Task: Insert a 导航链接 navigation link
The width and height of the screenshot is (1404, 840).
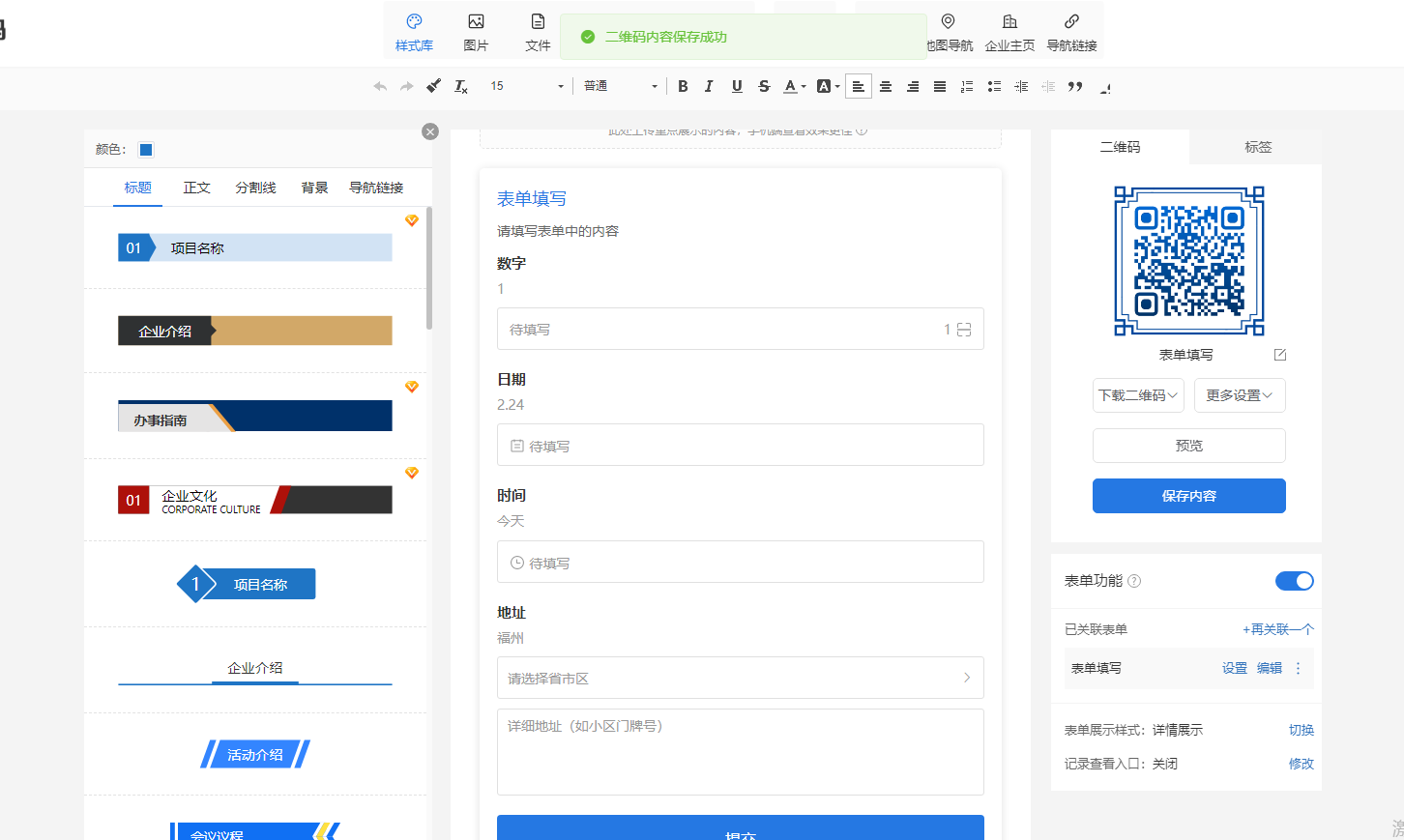Action: (x=1071, y=33)
